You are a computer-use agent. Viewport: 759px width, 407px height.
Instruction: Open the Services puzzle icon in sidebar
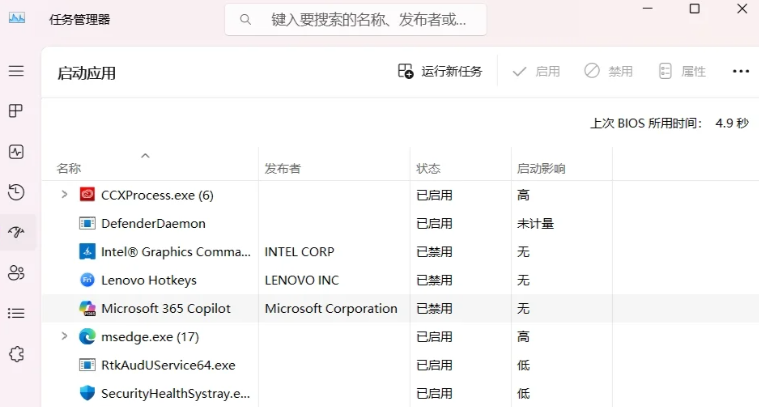[x=16, y=354]
